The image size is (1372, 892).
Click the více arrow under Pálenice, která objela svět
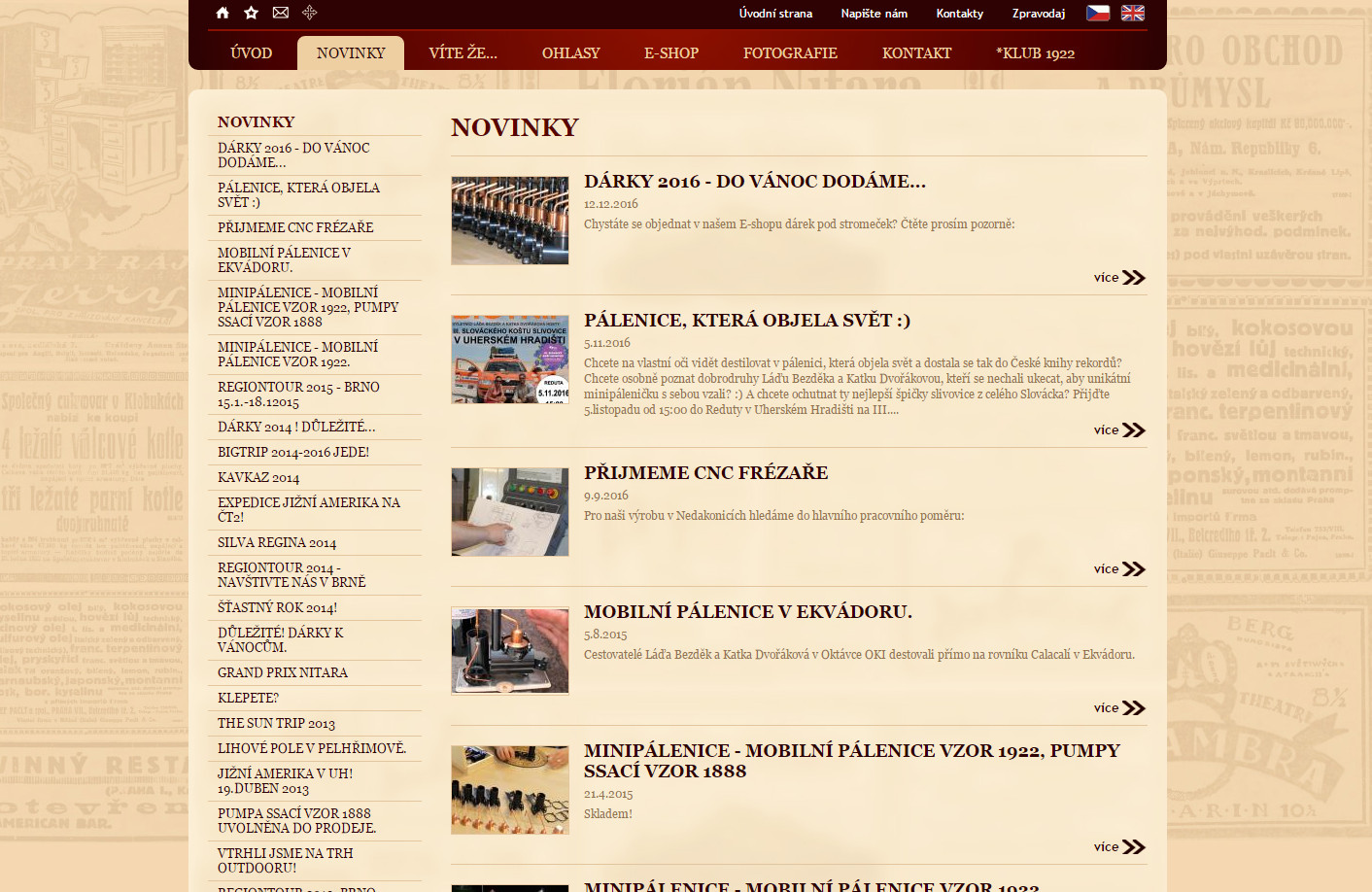pyautogui.click(x=1134, y=430)
